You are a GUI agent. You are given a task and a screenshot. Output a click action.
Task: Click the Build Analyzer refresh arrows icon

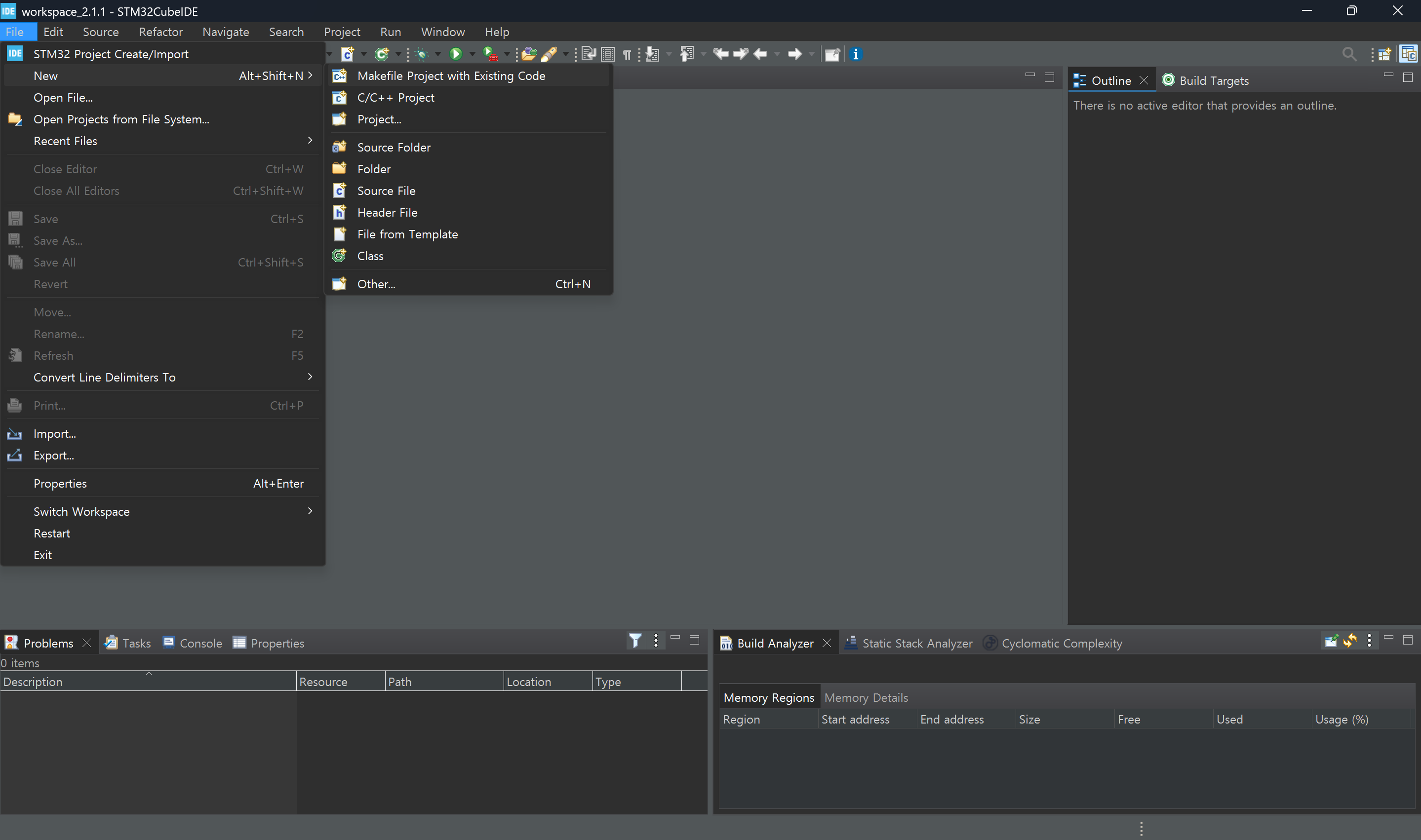point(1350,640)
